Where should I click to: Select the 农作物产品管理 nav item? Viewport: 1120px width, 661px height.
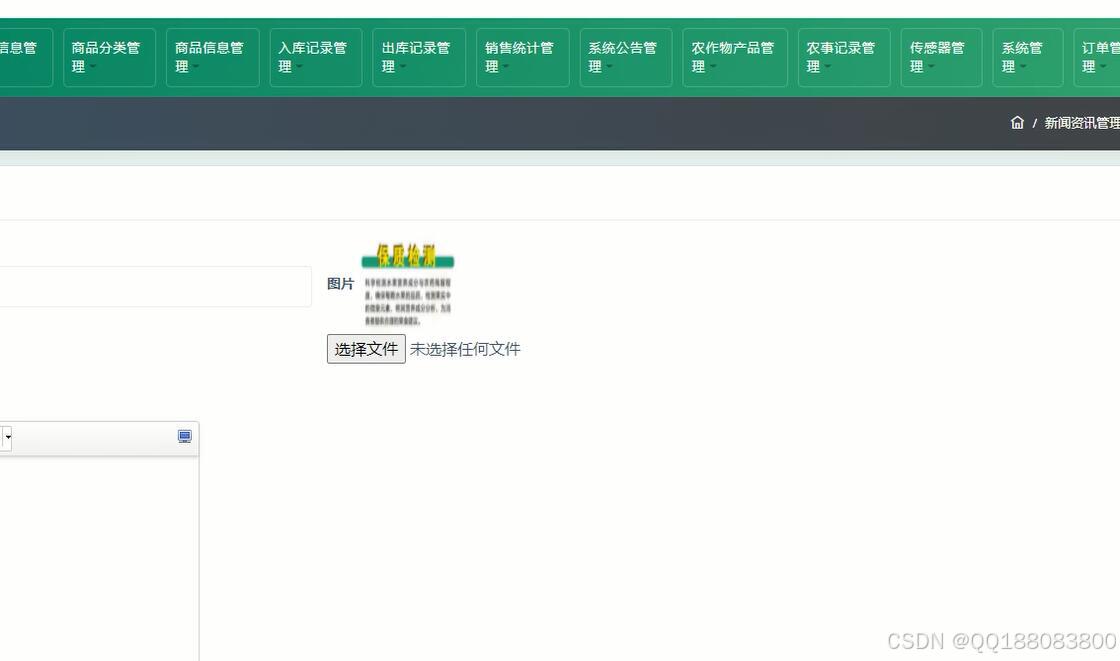(735, 57)
